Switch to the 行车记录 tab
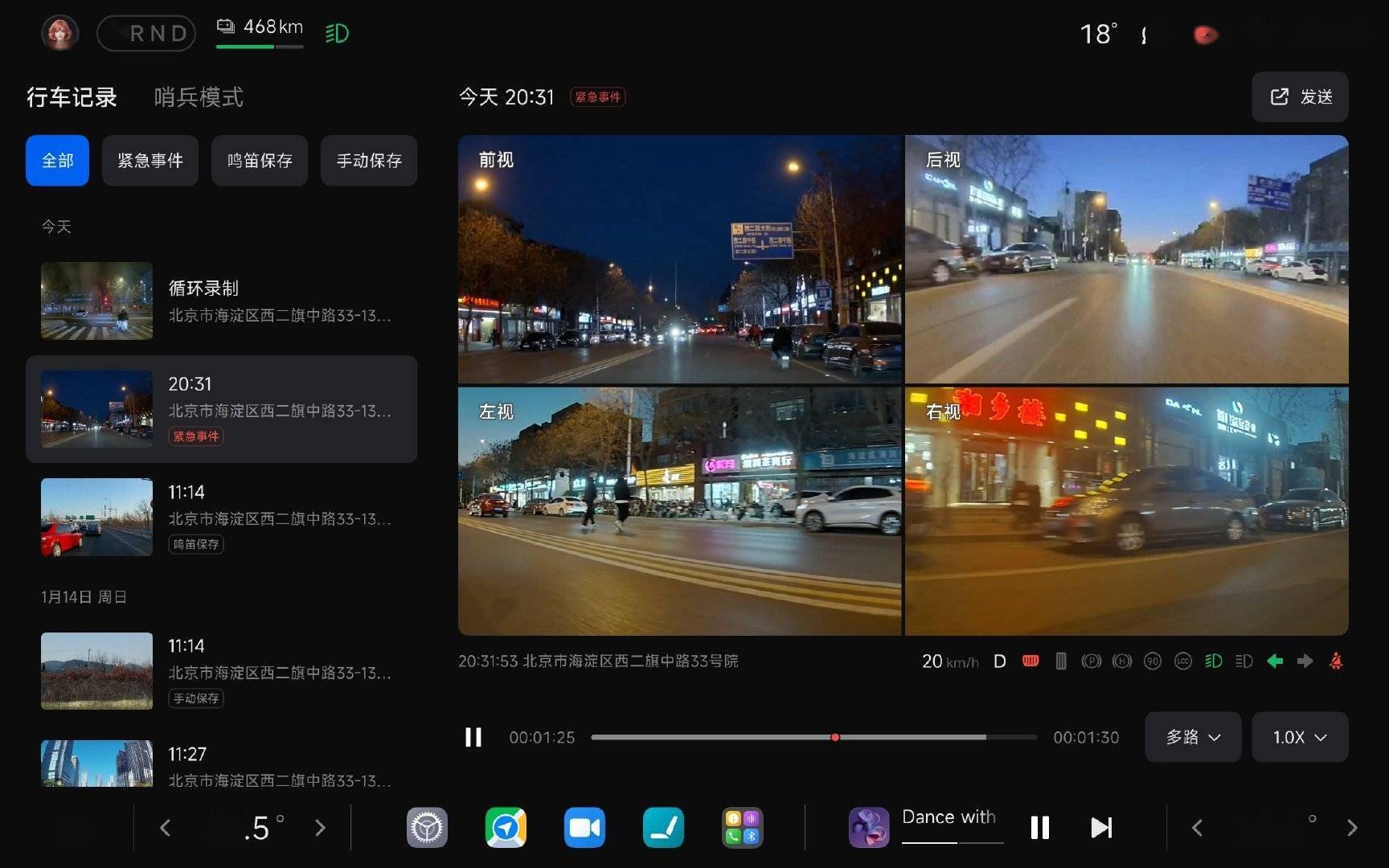Viewport: 1389px width, 868px height. (72, 97)
